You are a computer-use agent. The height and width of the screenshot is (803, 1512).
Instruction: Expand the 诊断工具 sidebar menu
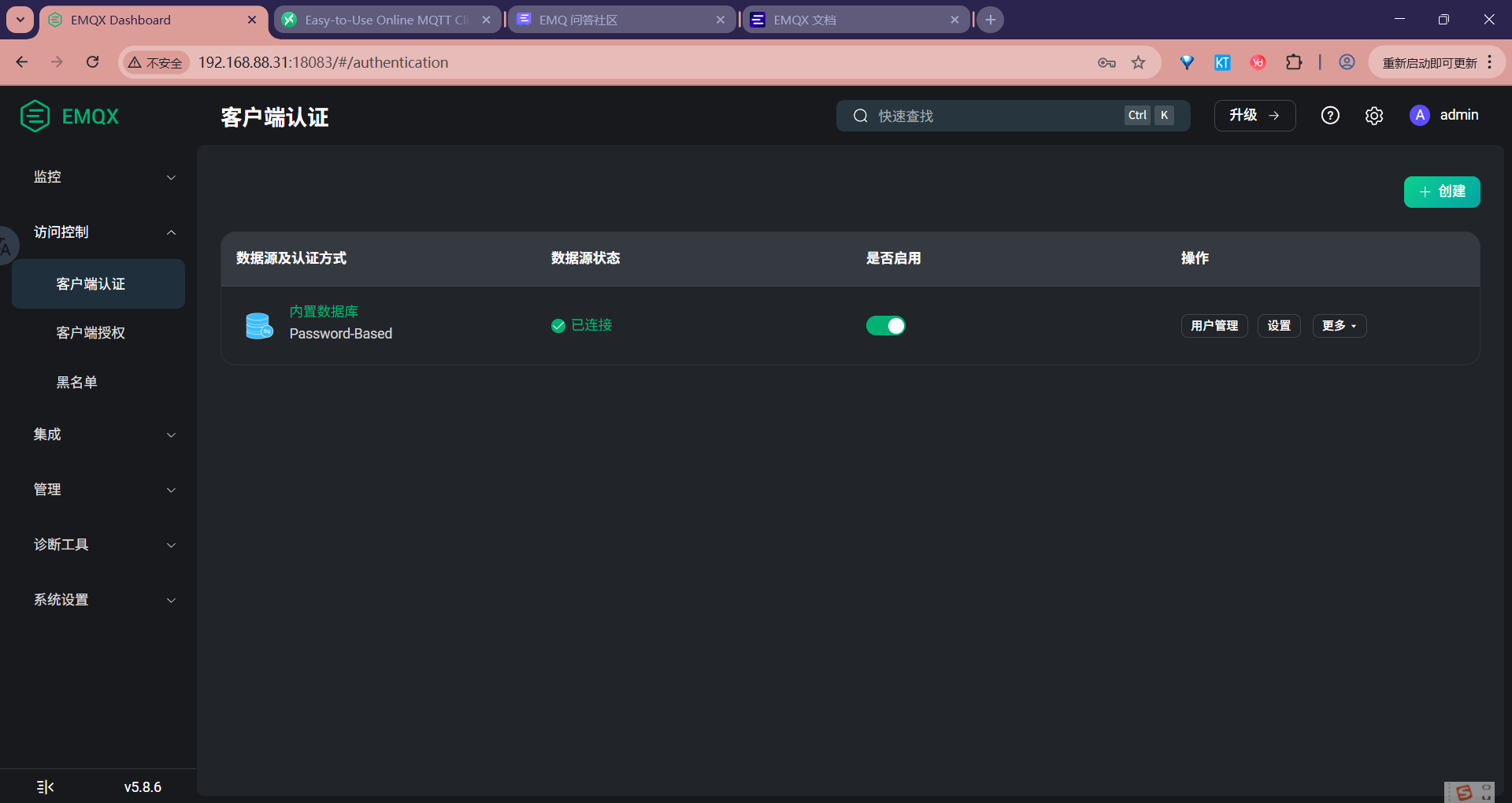[98, 545]
